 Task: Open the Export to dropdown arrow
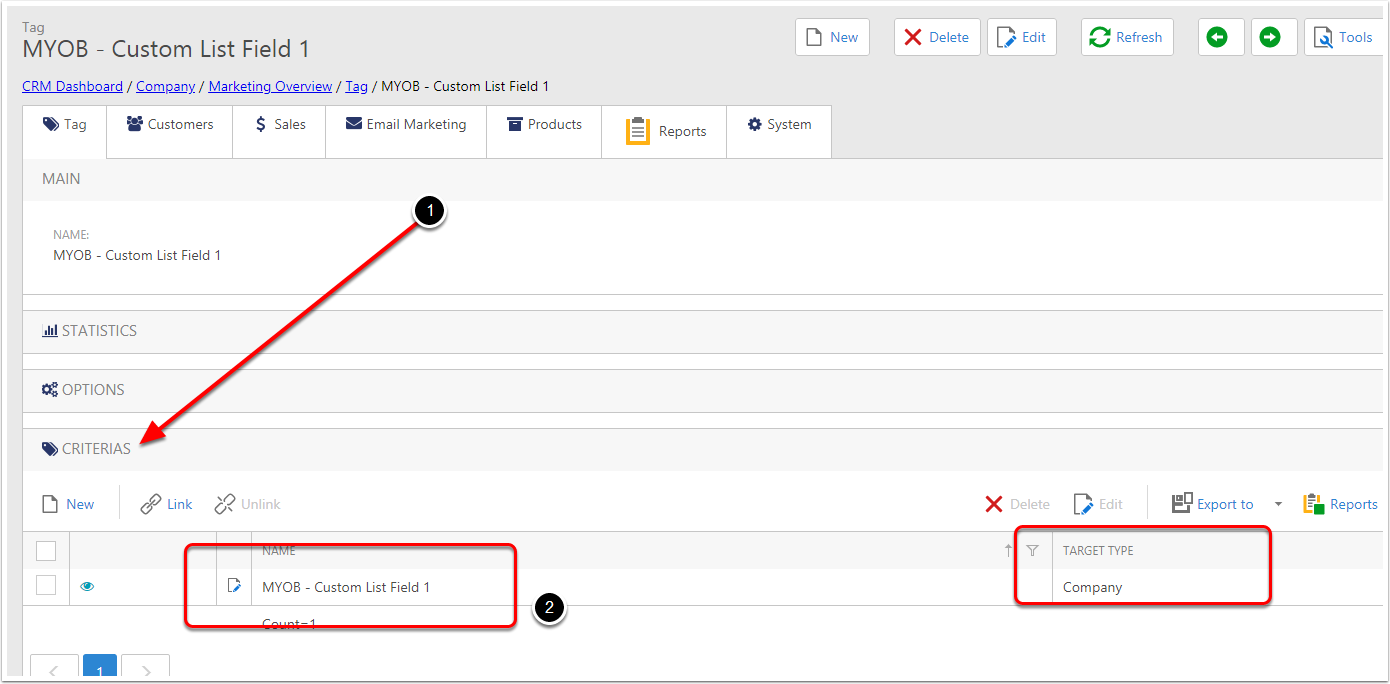tap(1278, 504)
